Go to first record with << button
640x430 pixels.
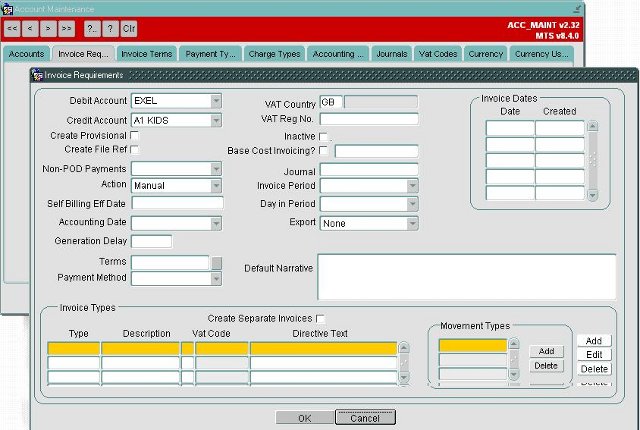(x=12, y=29)
